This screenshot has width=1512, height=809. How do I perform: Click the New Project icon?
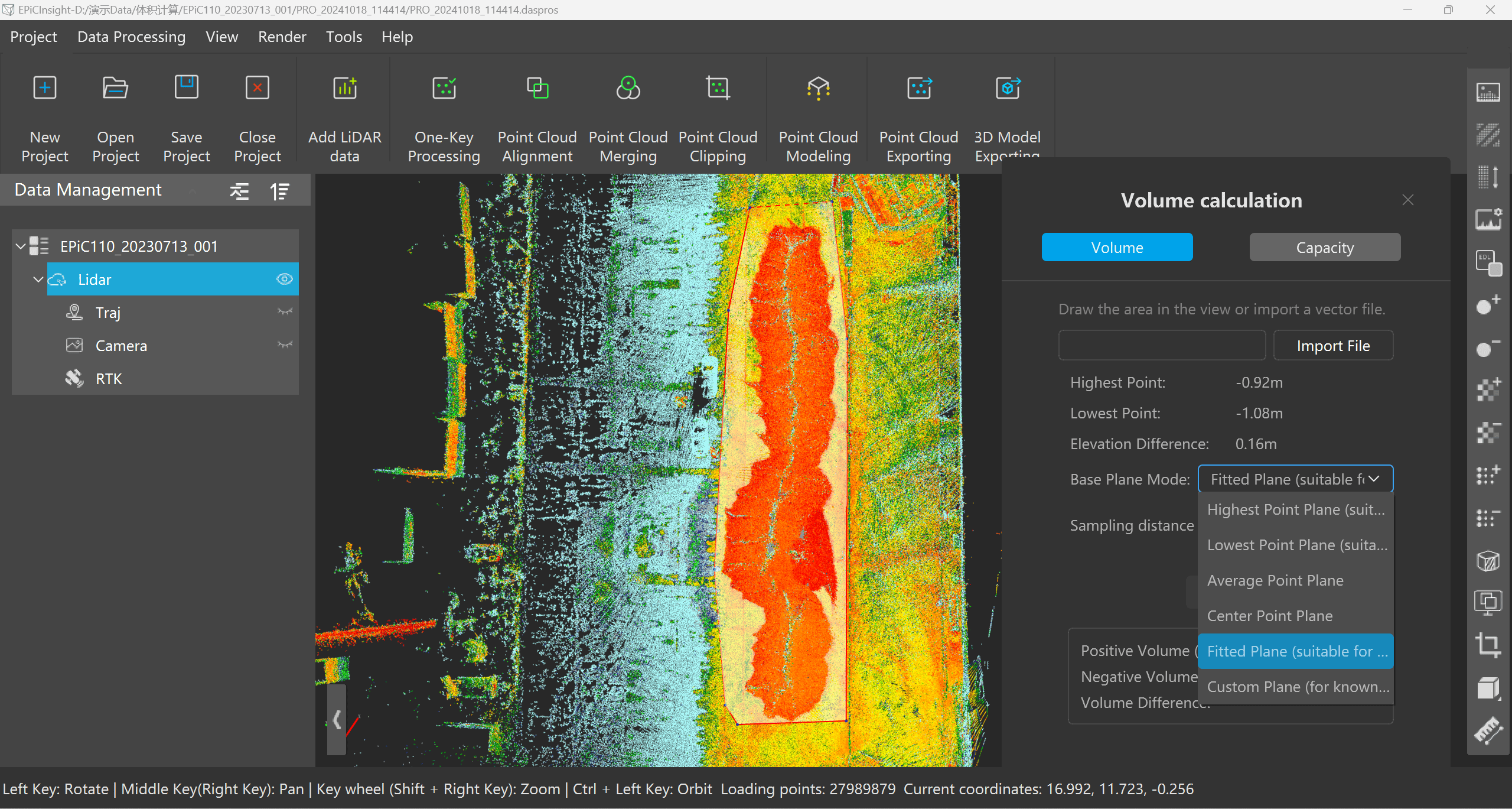click(x=45, y=88)
